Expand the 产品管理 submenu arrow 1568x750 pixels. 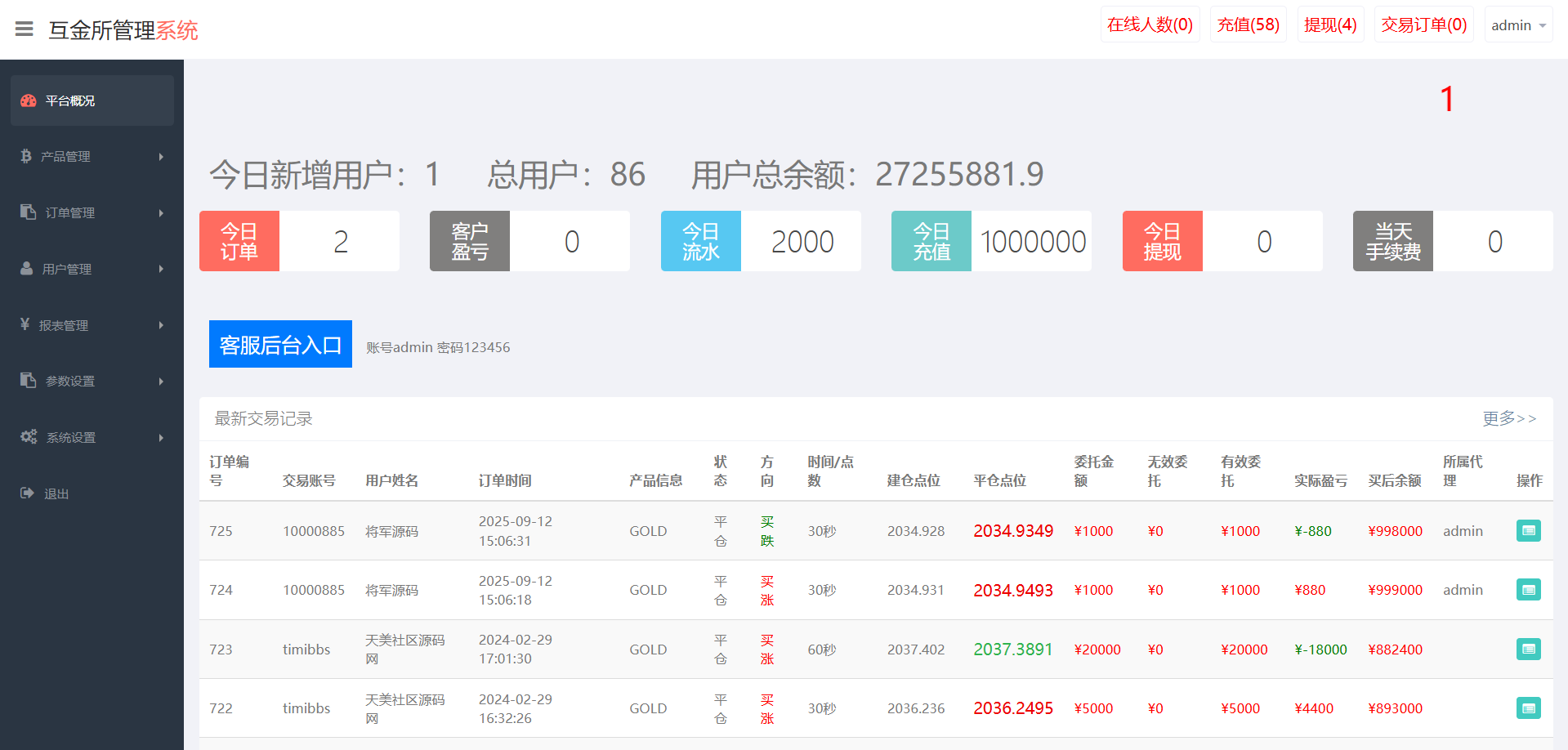click(x=161, y=157)
